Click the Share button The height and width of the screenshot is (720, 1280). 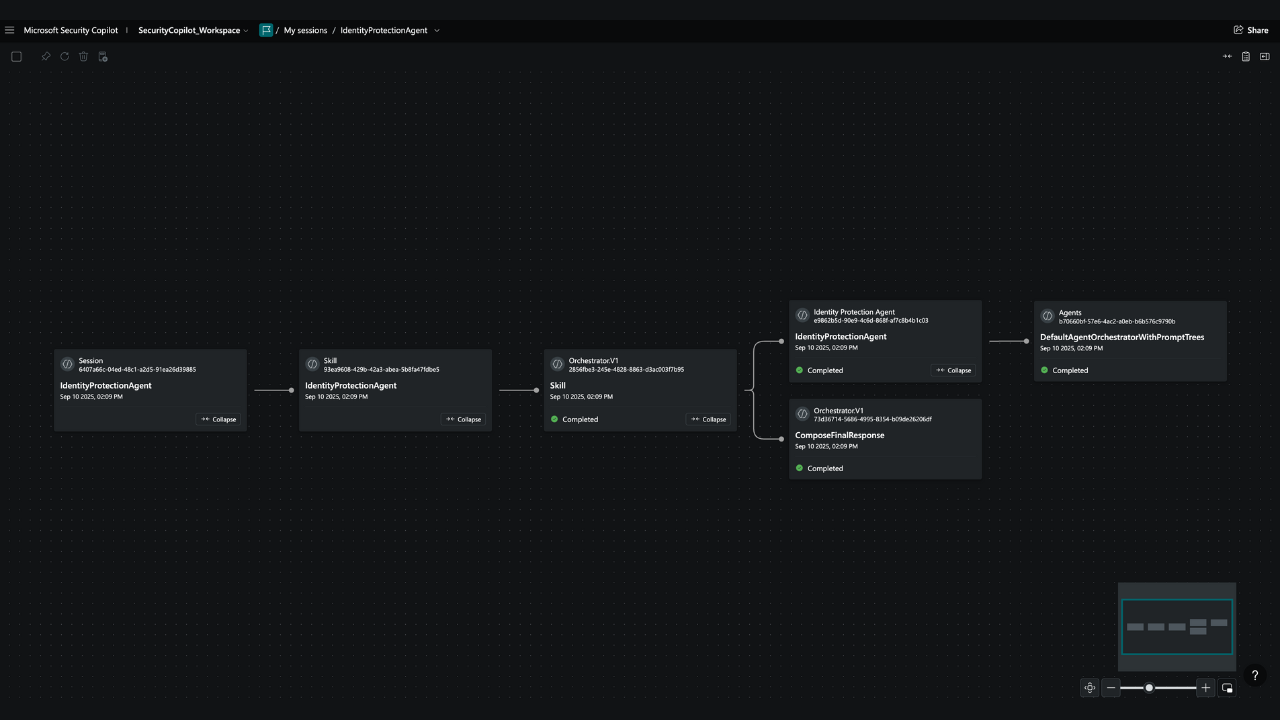[1251, 30]
